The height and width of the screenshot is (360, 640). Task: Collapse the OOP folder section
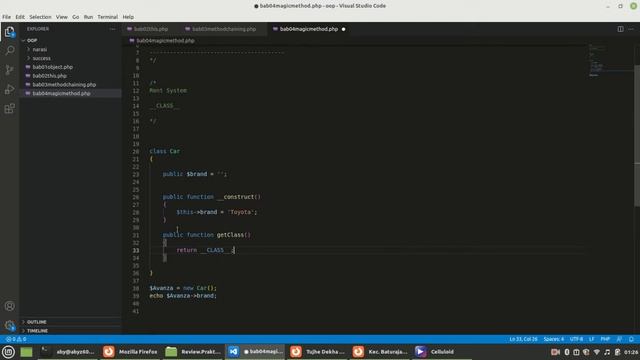pos(32,40)
